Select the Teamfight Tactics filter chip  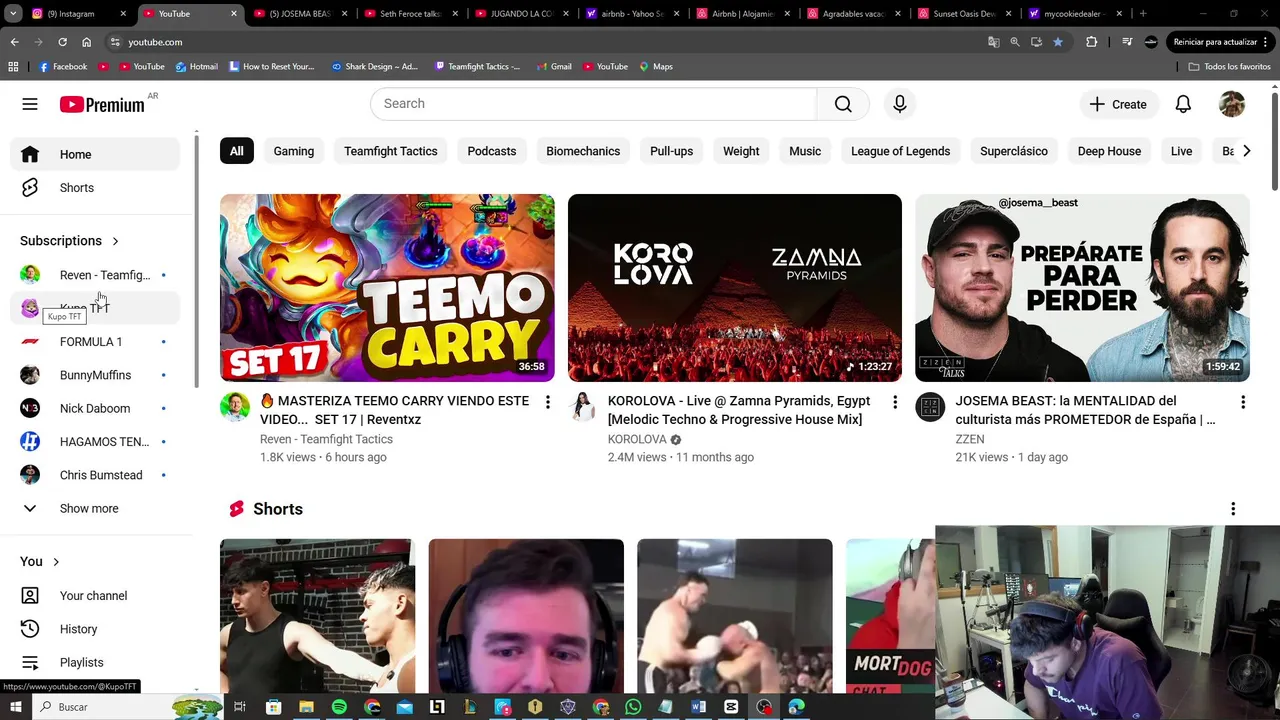[x=391, y=151]
